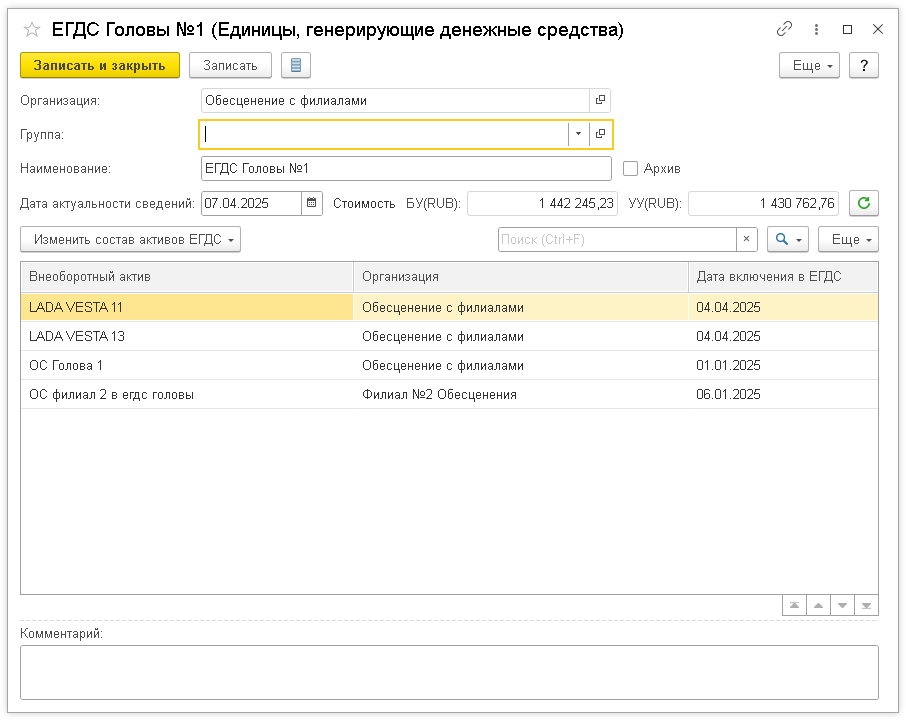Viewport: 906px width, 720px height.
Task: Enable the Архив checkbox
Action: click(630, 169)
